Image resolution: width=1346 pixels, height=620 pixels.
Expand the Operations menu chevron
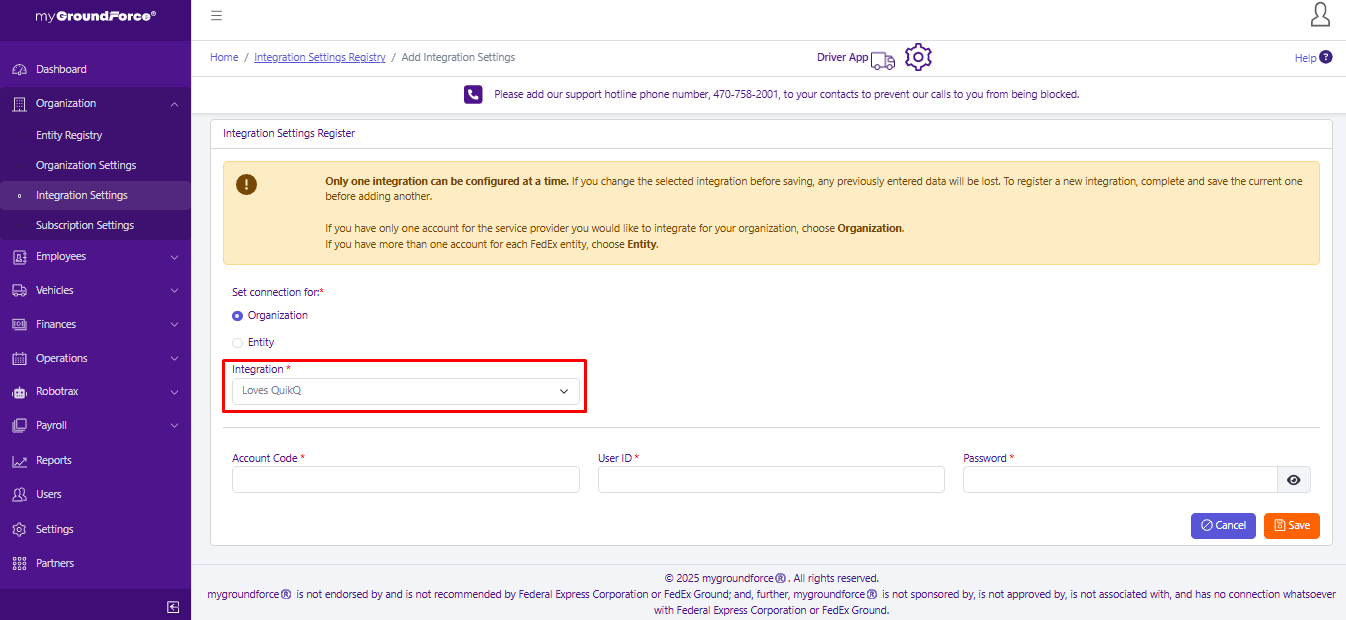point(175,359)
